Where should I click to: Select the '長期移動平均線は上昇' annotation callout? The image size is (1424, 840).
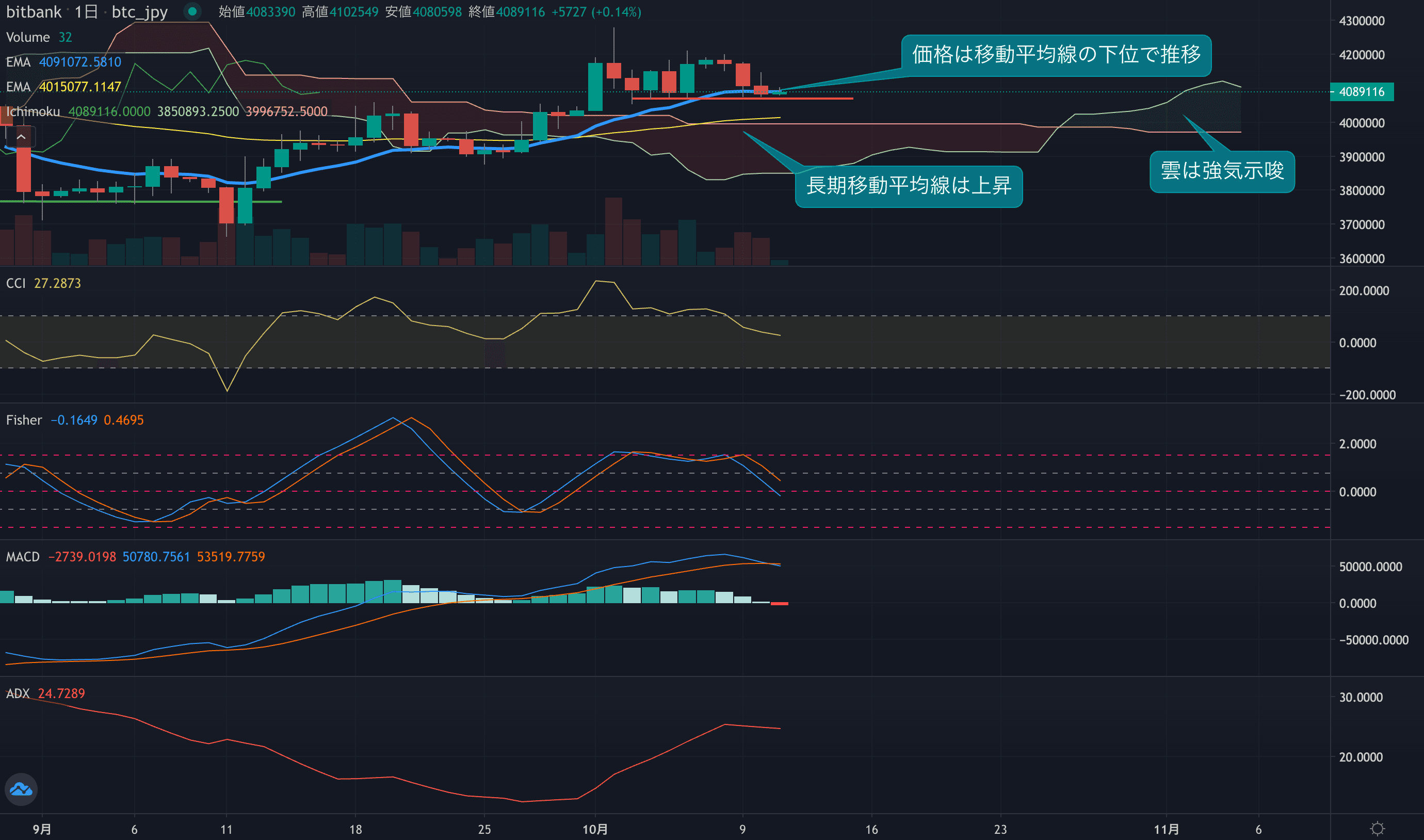pos(909,186)
